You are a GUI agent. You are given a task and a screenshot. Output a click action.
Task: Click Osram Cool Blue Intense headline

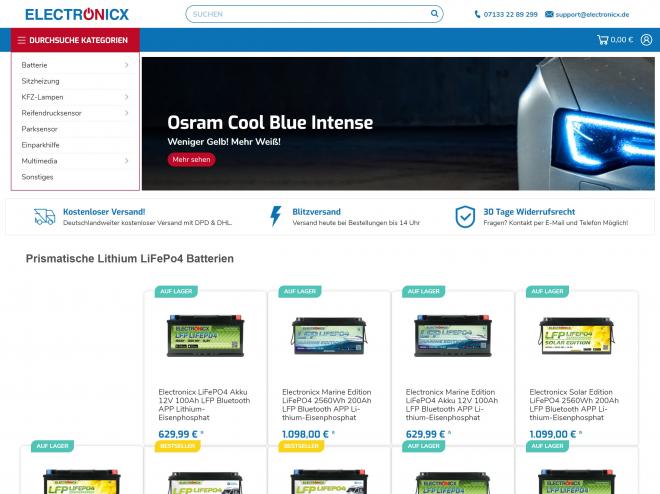point(270,122)
